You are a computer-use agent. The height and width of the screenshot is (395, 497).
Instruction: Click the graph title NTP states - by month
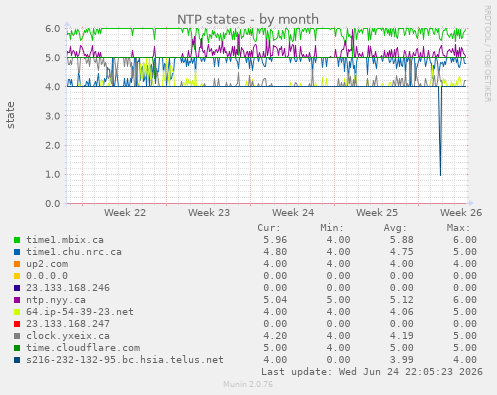[248, 19]
